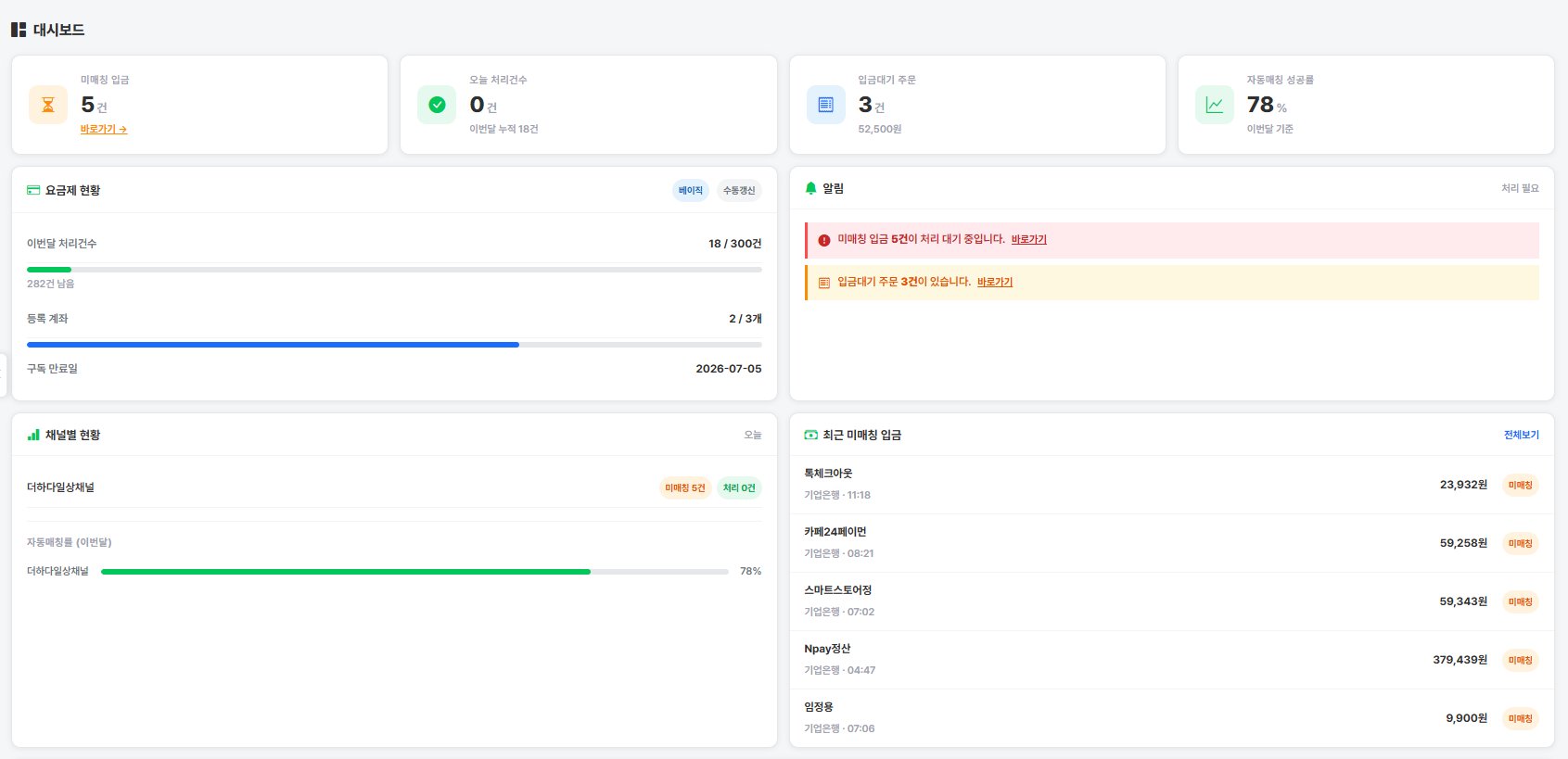Click the hourglass icon on unmatched deposits card

pos(48,105)
